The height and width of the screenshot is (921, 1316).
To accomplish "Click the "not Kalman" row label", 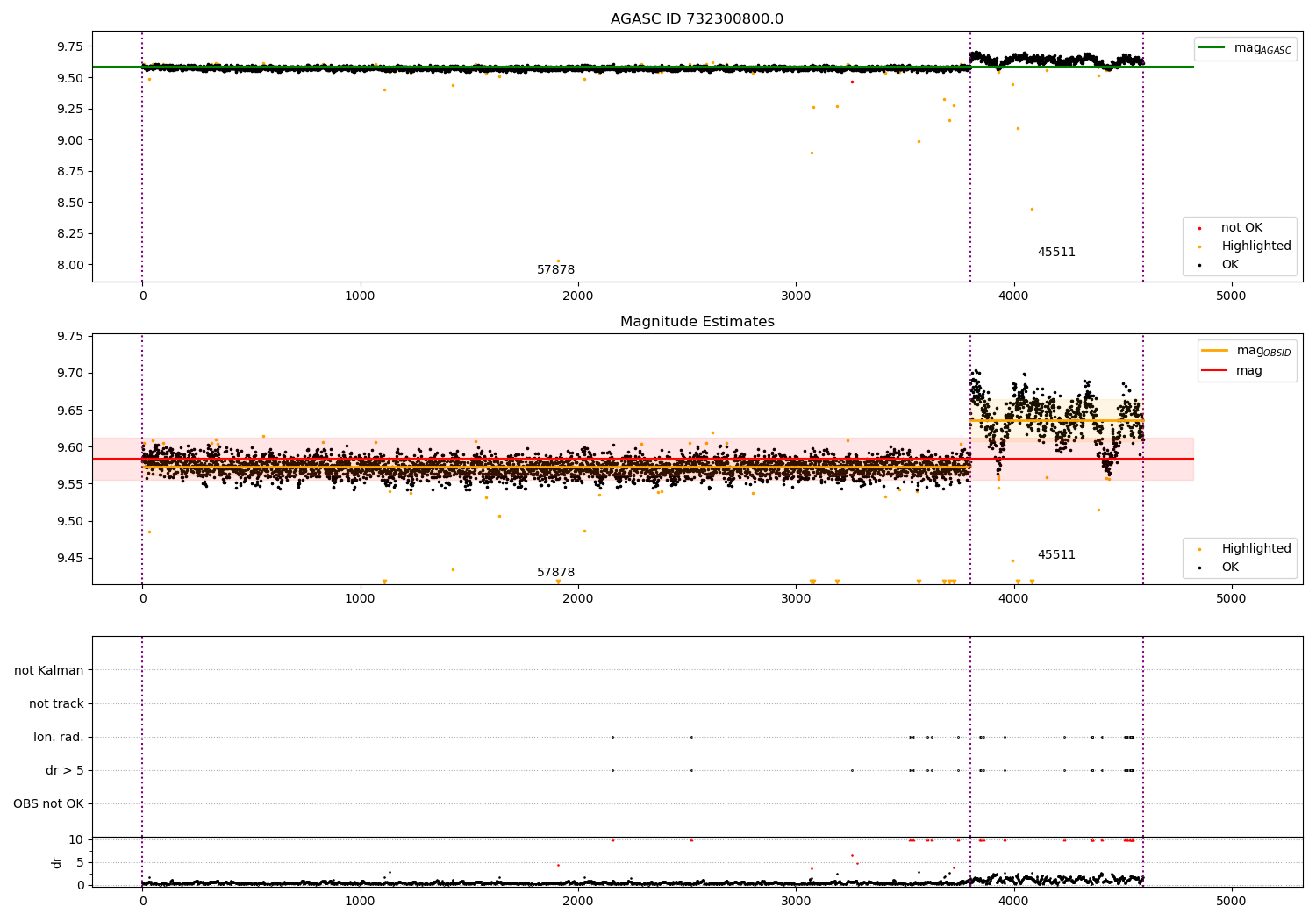I will [49, 671].
